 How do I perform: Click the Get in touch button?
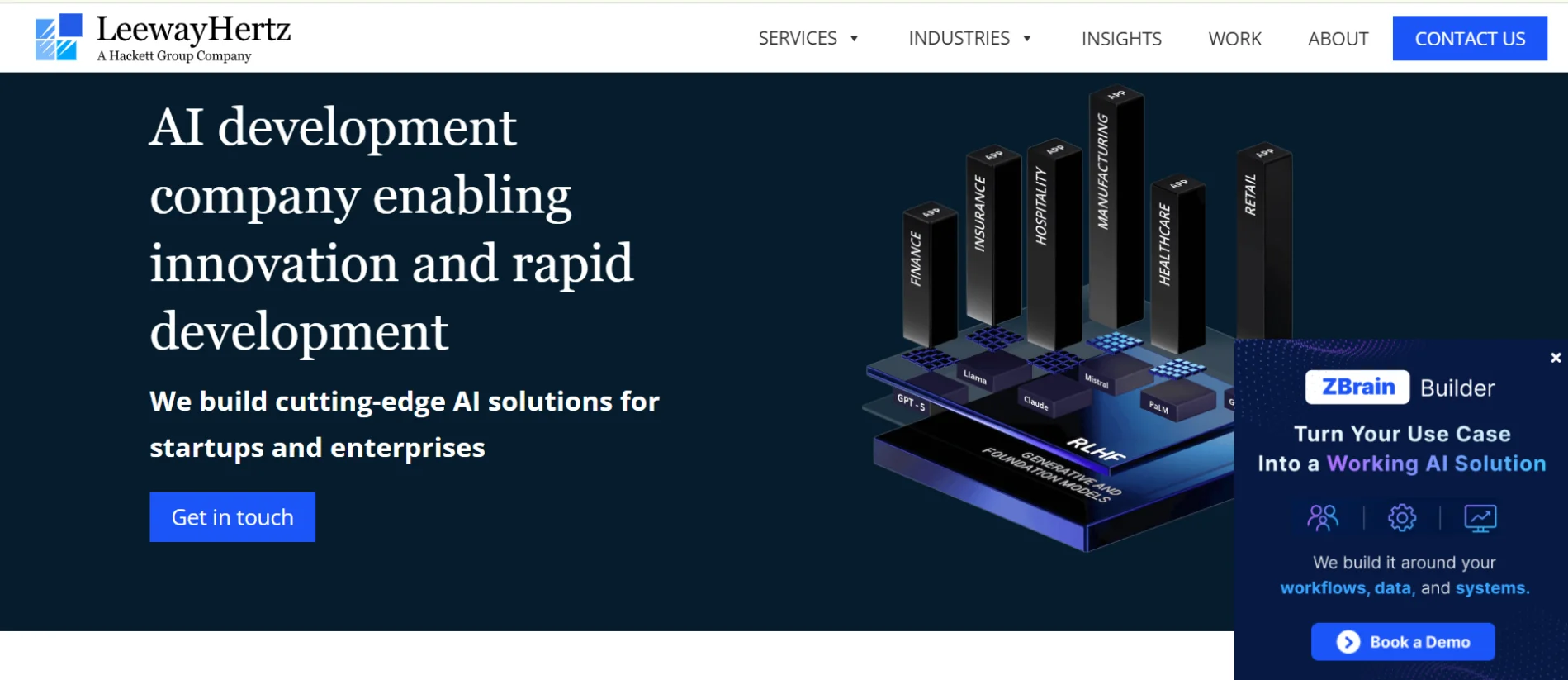pyautogui.click(x=232, y=517)
